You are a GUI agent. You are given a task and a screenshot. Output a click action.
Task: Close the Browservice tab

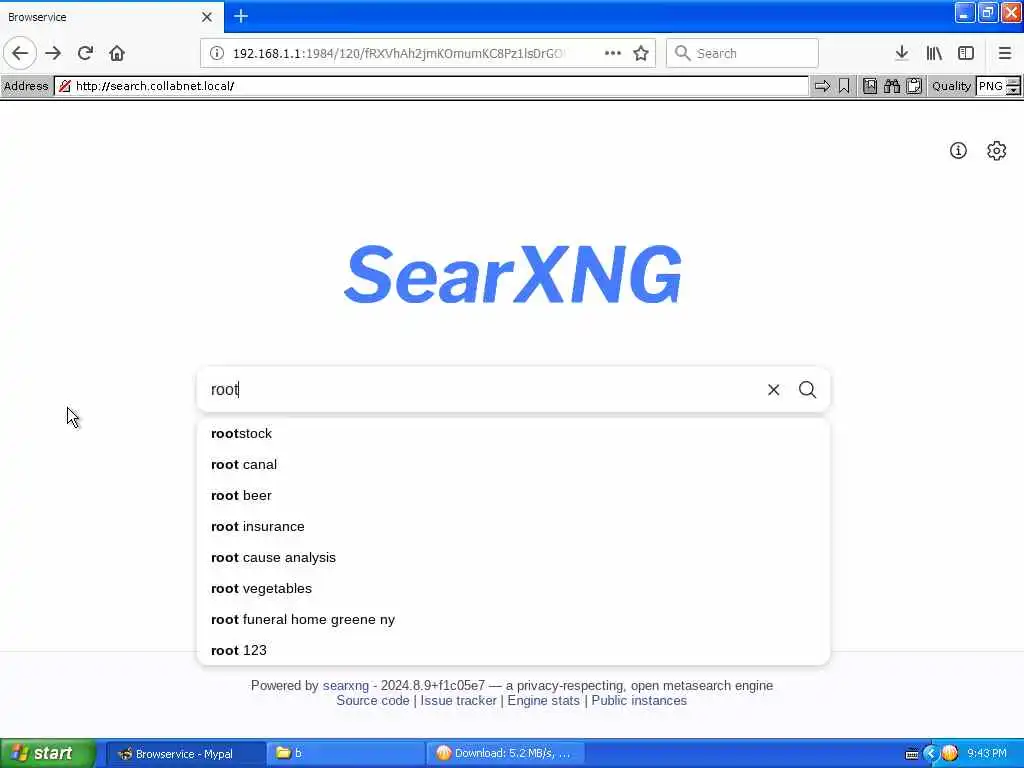click(207, 17)
